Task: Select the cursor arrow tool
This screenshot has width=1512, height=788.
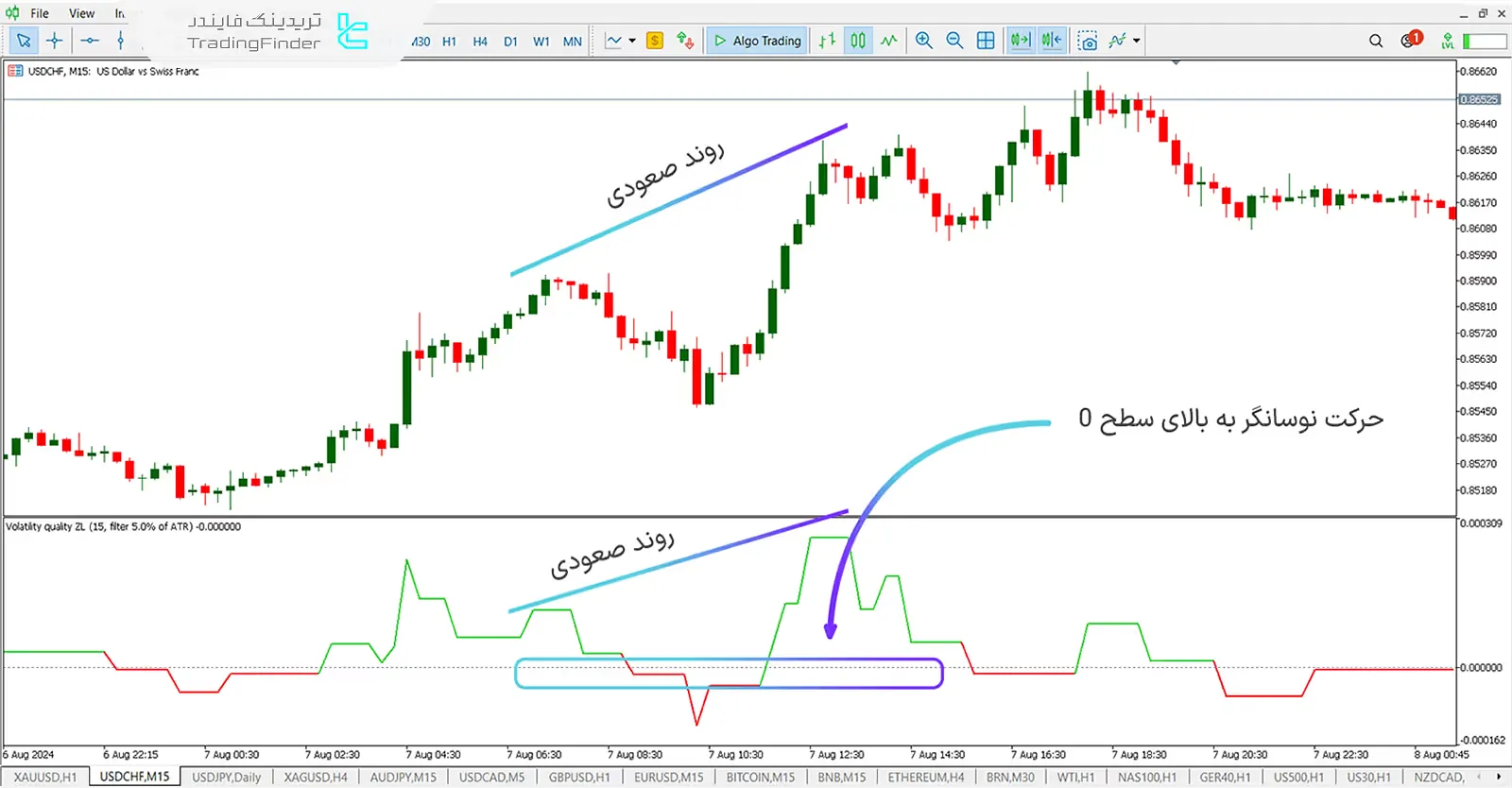Action: point(24,41)
